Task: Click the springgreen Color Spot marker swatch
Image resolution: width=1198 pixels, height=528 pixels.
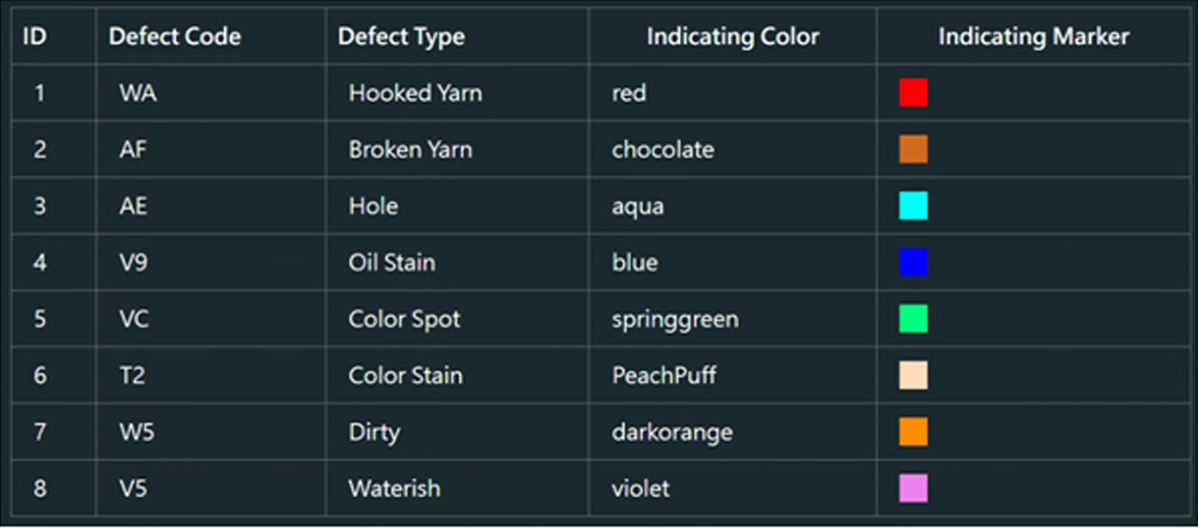Action: (x=913, y=319)
